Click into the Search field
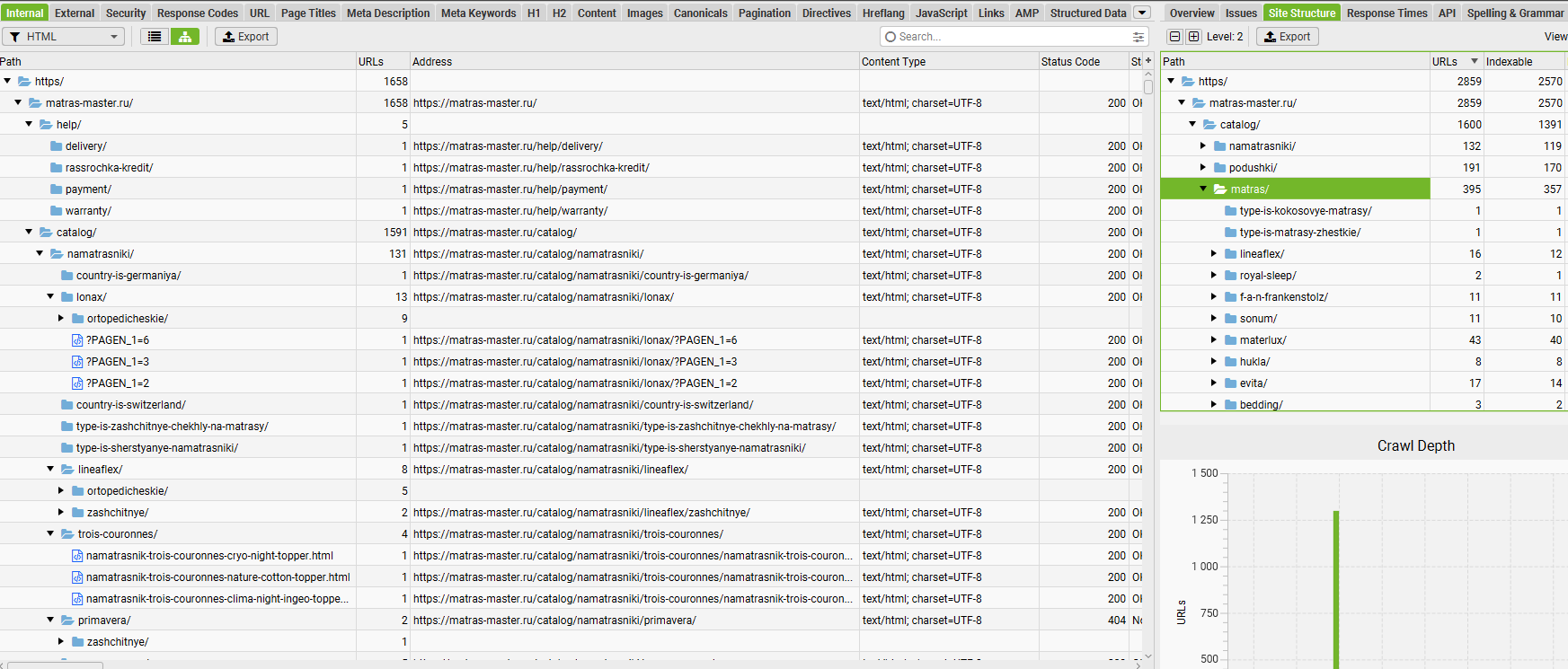 [x=1014, y=37]
